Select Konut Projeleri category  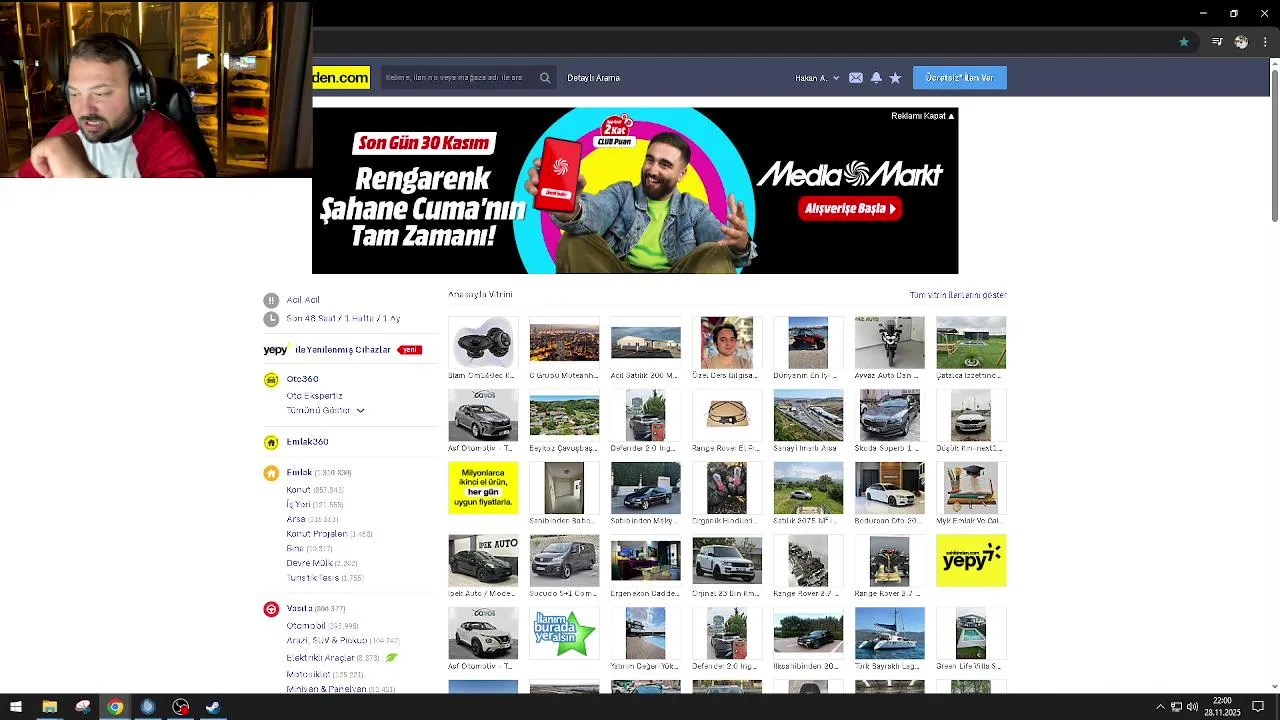click(x=316, y=534)
